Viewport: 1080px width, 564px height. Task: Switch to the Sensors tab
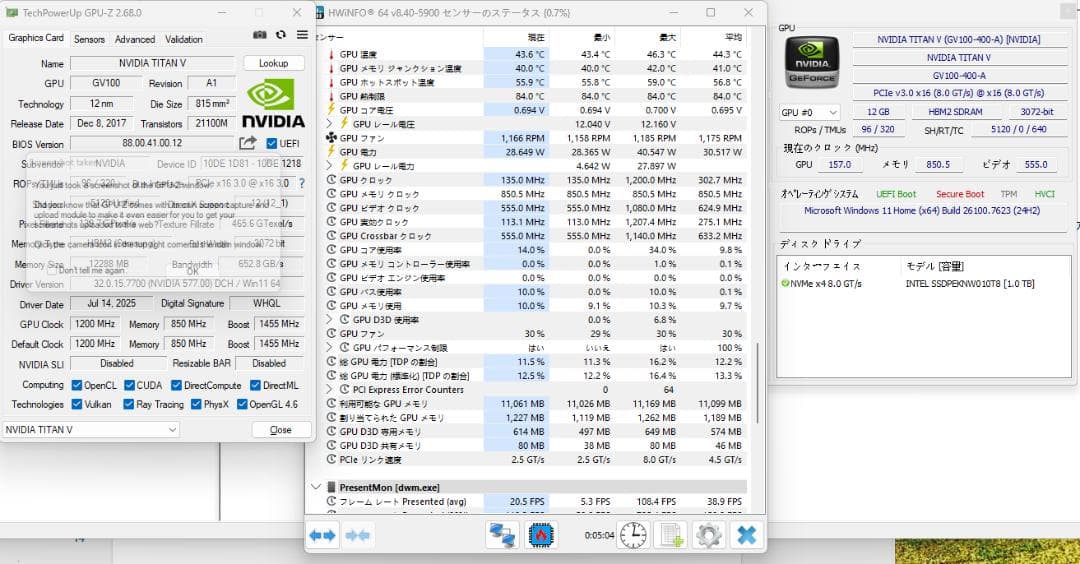90,39
